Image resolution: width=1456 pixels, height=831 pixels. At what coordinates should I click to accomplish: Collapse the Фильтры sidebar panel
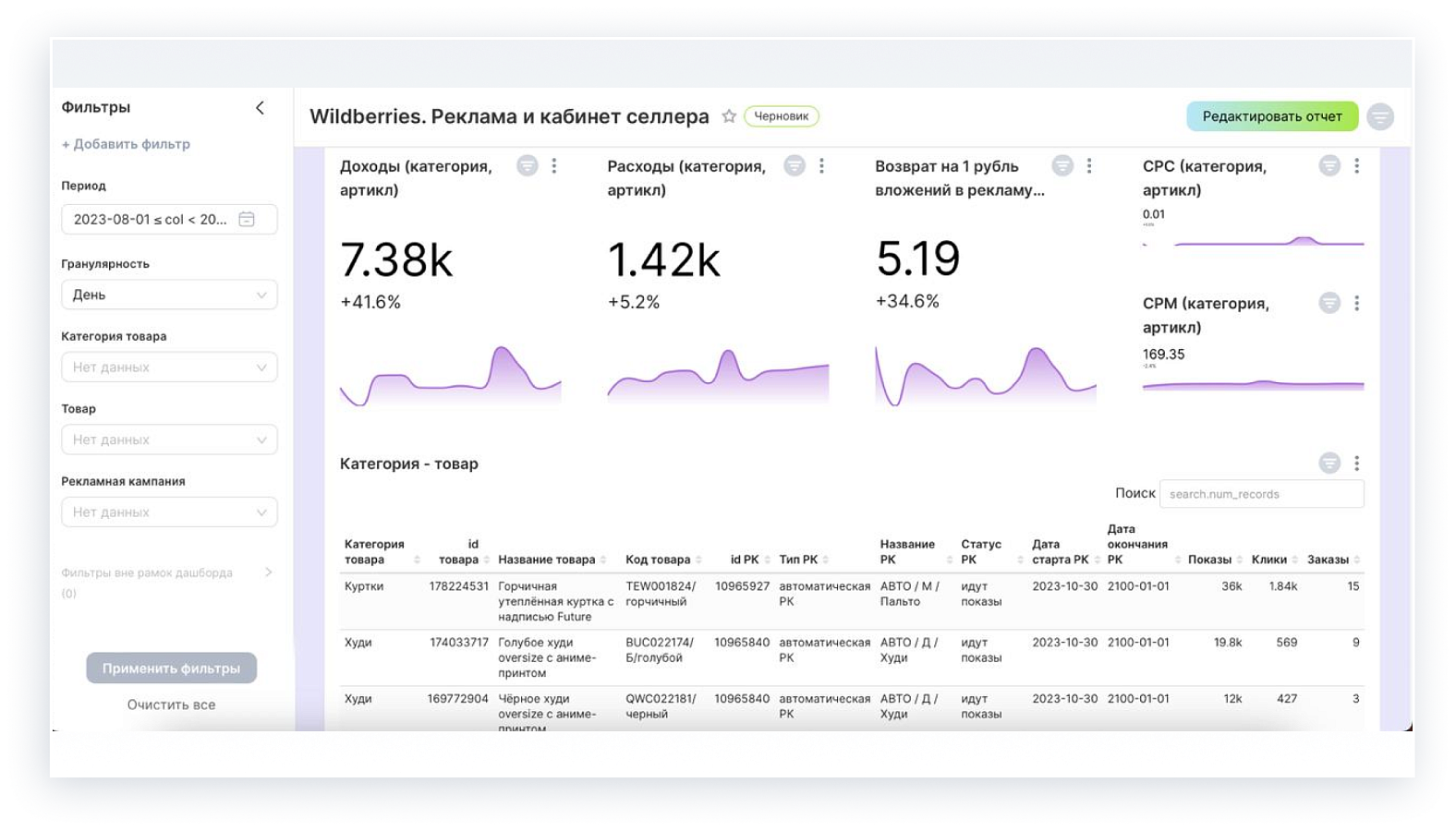click(x=260, y=108)
